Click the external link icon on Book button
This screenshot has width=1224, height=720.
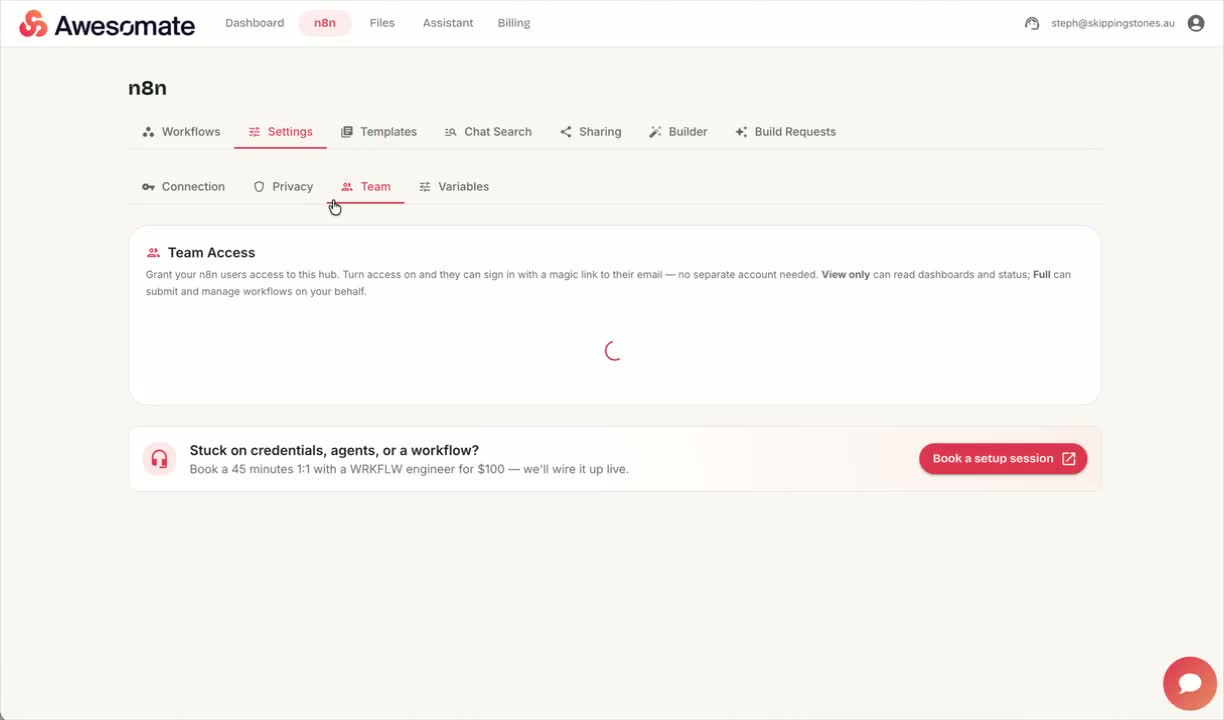[x=1069, y=459]
